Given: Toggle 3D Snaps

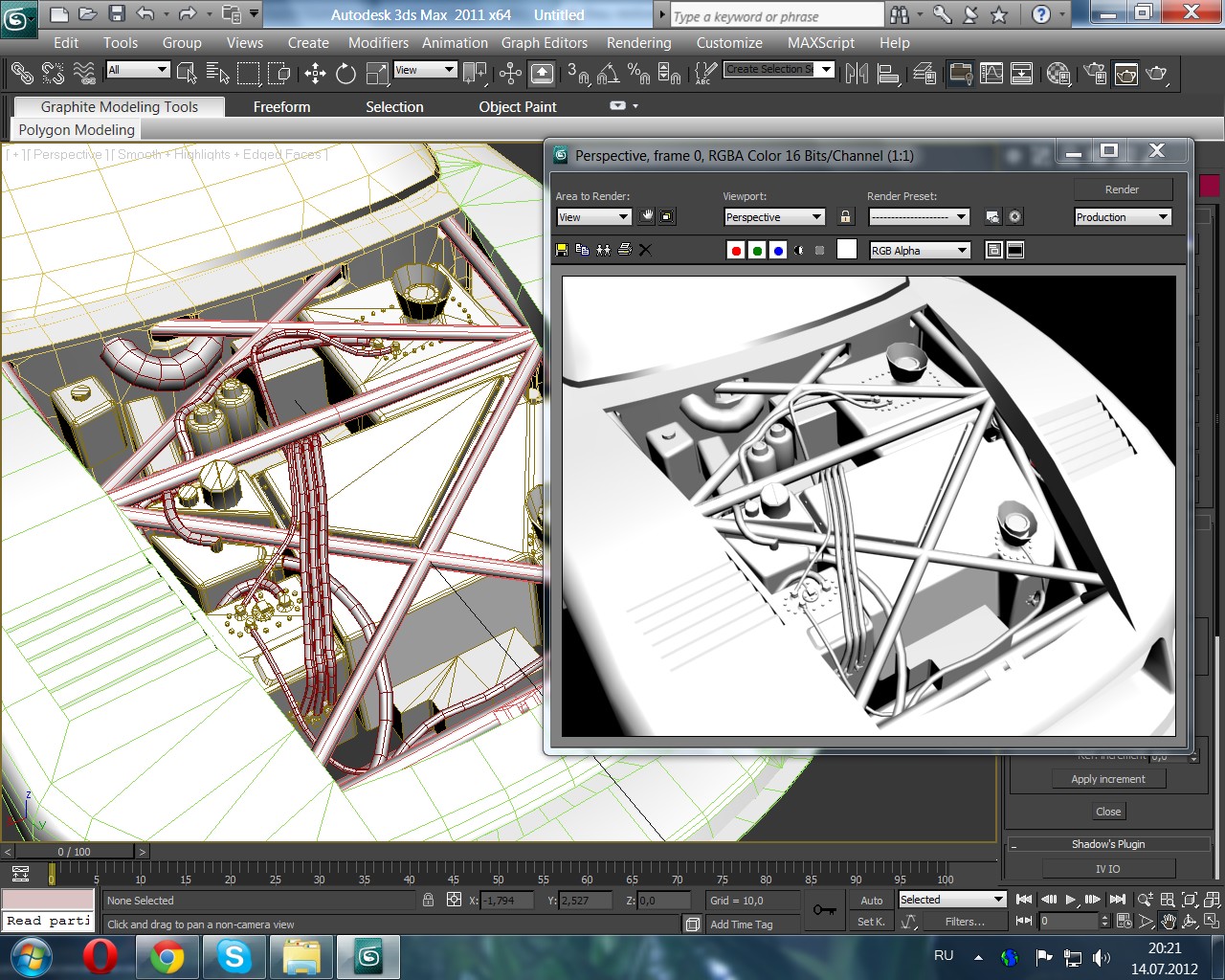Looking at the screenshot, I should pyautogui.click(x=578, y=73).
